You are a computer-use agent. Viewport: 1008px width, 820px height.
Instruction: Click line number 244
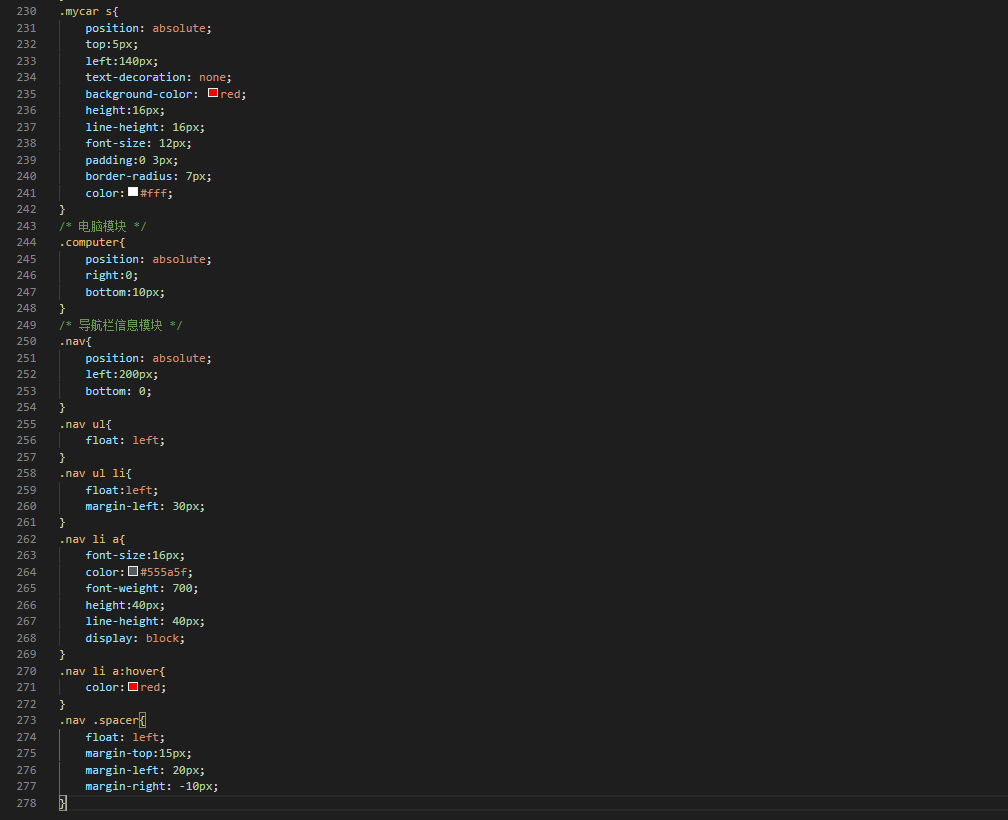pyautogui.click(x=26, y=242)
